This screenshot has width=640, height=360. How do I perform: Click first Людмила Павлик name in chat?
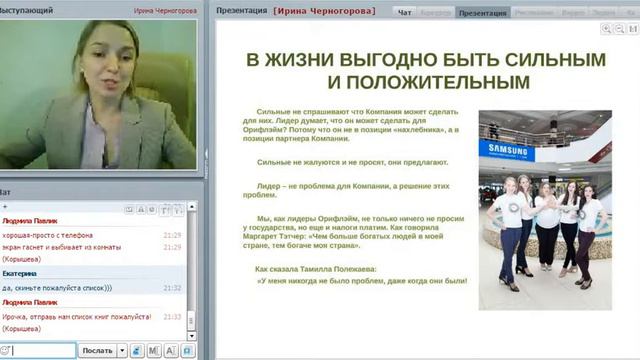pos(30,221)
